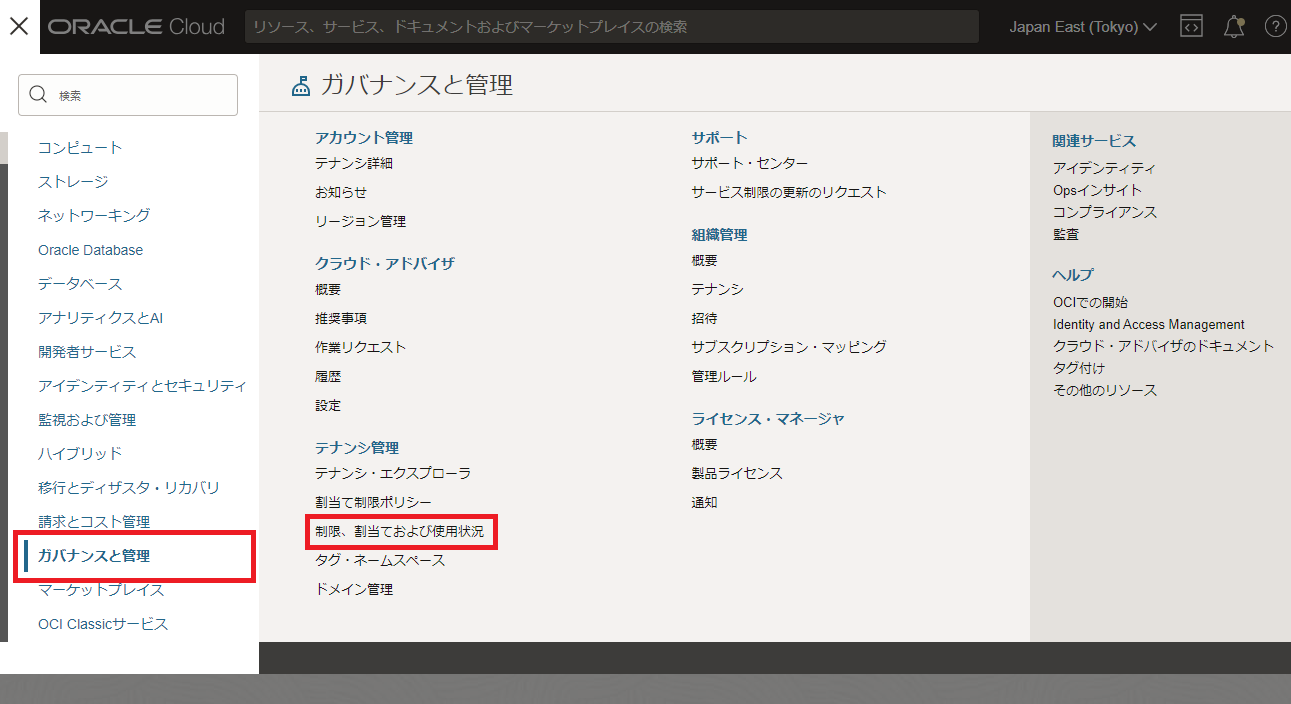Click the magnifier icon in menu search
The height and width of the screenshot is (704, 1291).
coord(39,95)
